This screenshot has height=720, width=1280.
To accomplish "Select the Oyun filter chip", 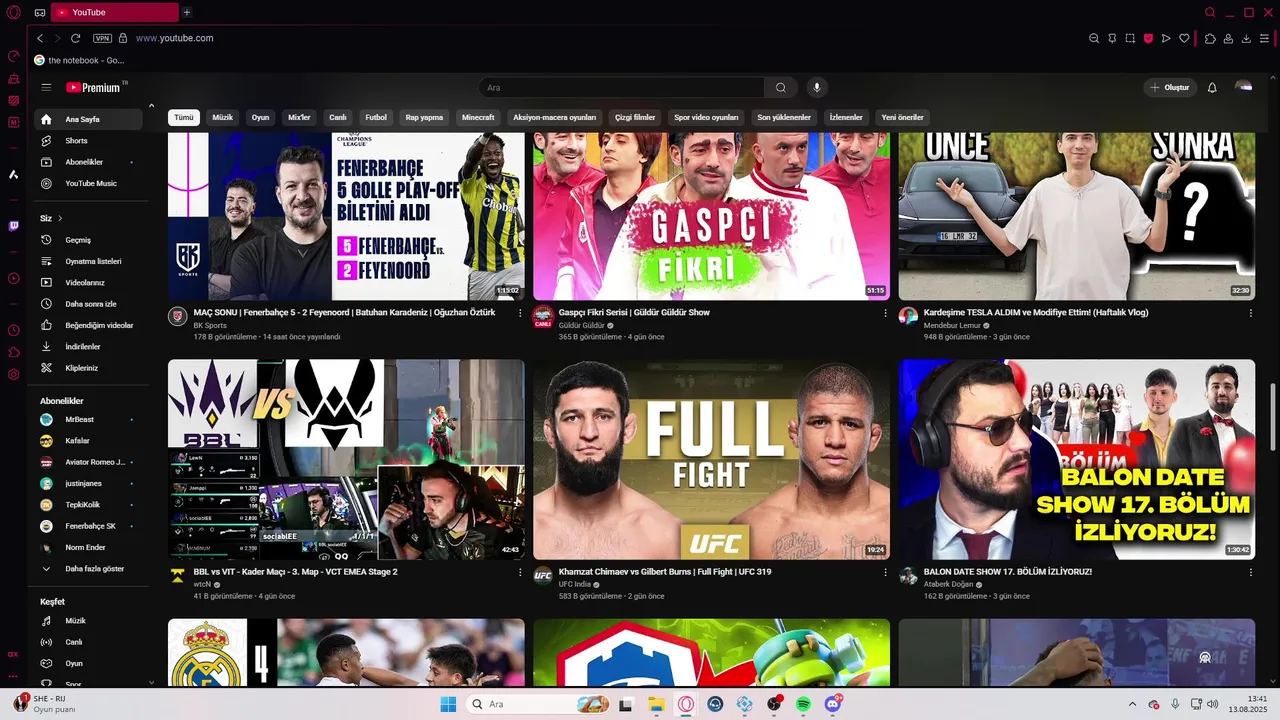I will tap(260, 117).
